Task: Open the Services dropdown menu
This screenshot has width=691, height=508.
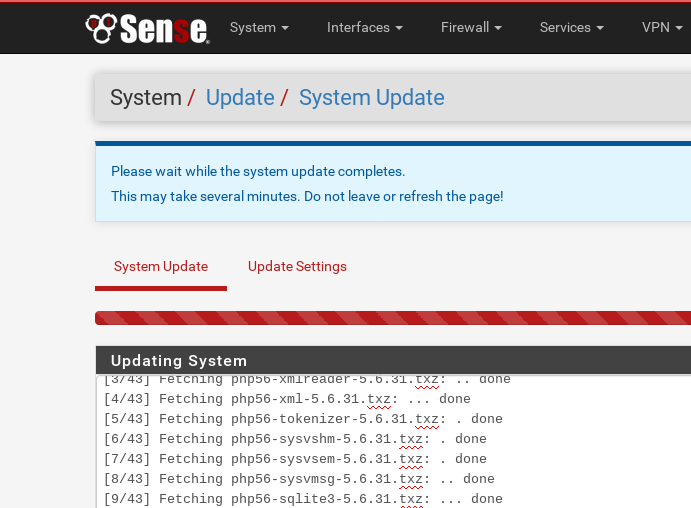Action: coord(572,27)
